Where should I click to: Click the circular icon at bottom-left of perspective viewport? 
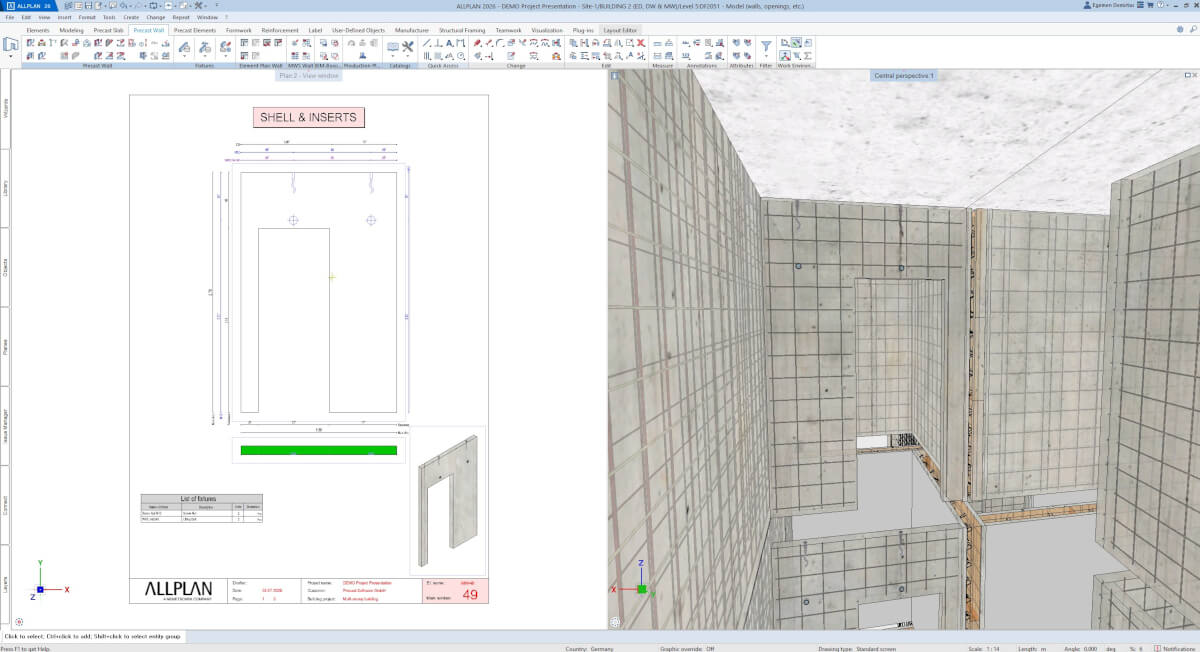point(615,621)
